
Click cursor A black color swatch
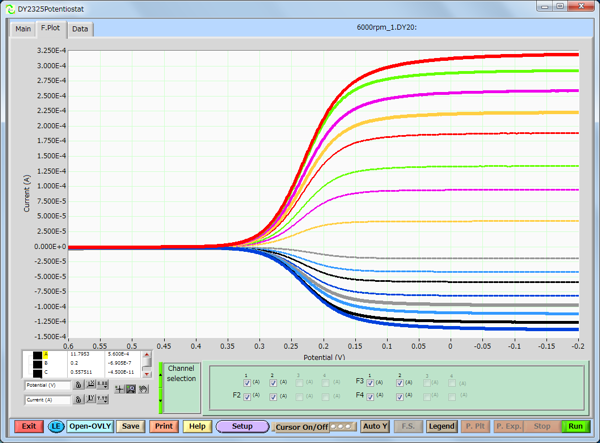38,355
